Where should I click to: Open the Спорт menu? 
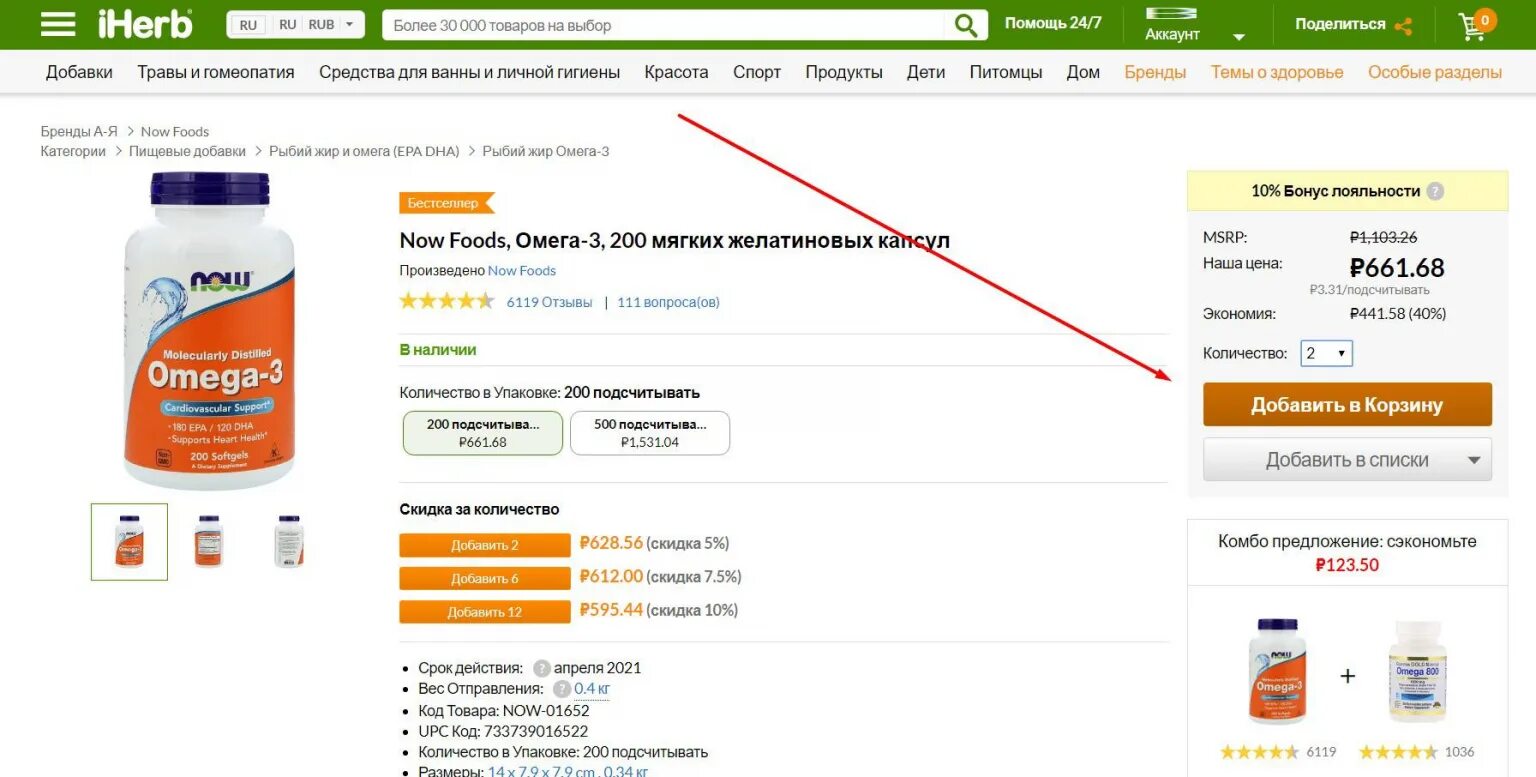pyautogui.click(x=757, y=72)
